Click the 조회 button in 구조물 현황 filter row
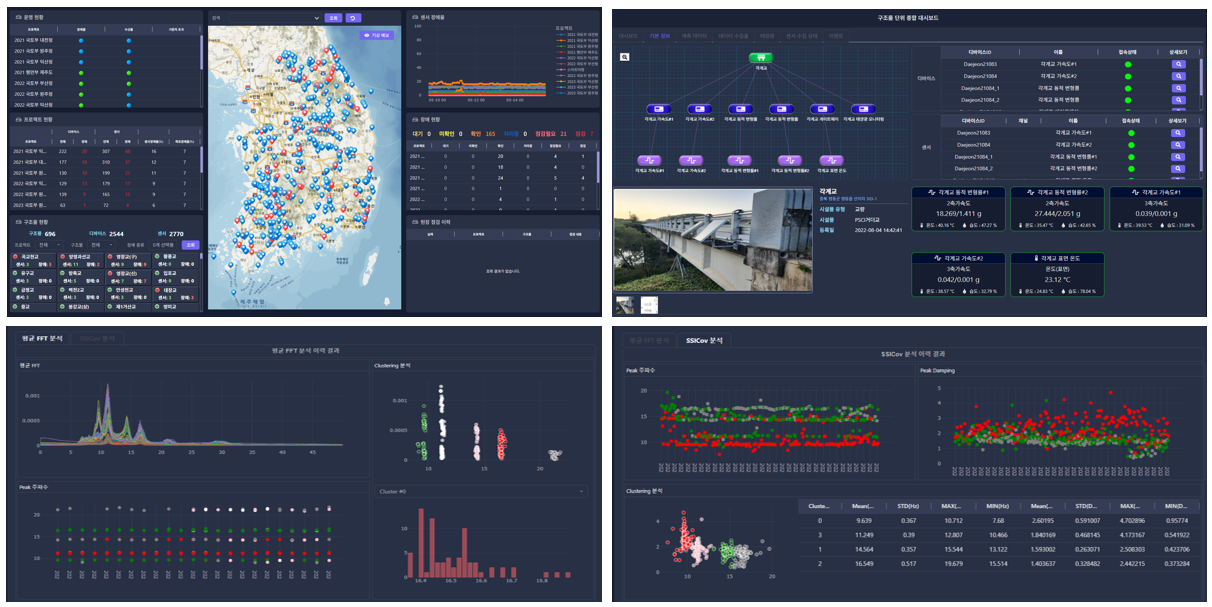The height and width of the screenshot is (607, 1212). [191, 244]
